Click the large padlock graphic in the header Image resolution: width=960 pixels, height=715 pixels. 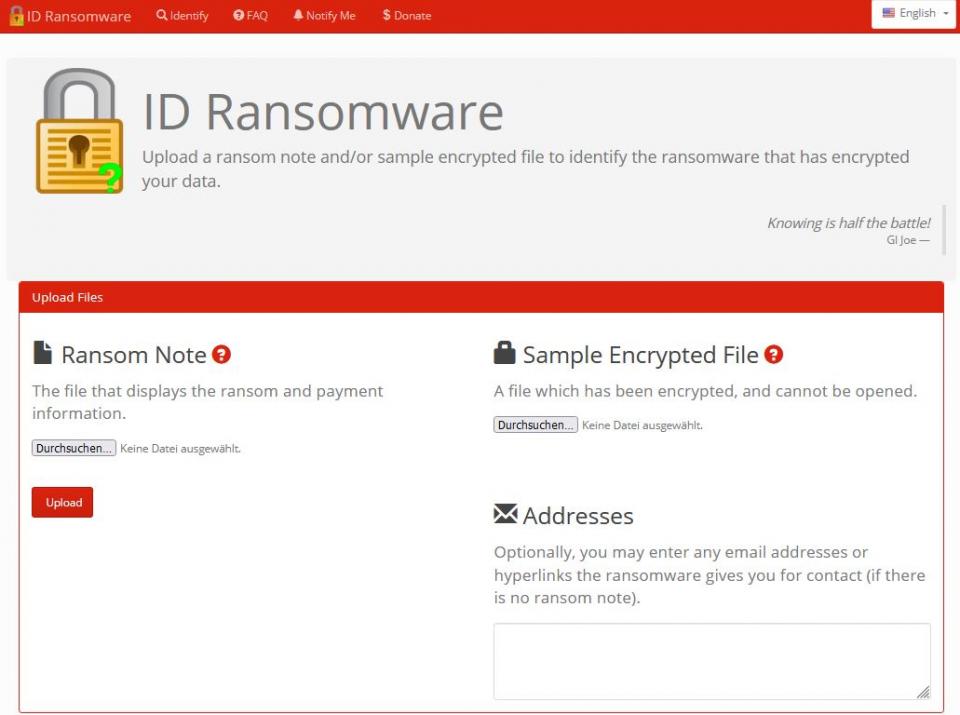tap(79, 130)
